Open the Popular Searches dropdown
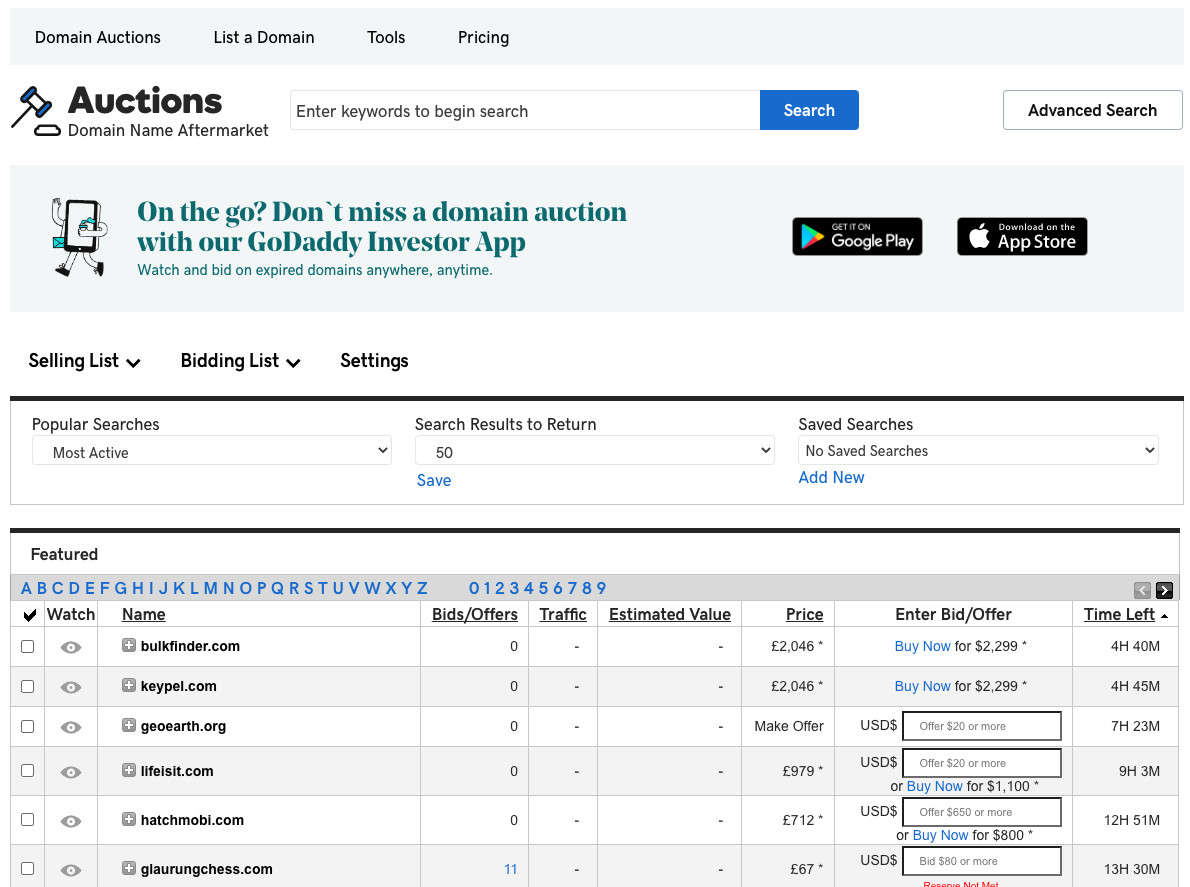The height and width of the screenshot is (887, 1190). (x=212, y=451)
